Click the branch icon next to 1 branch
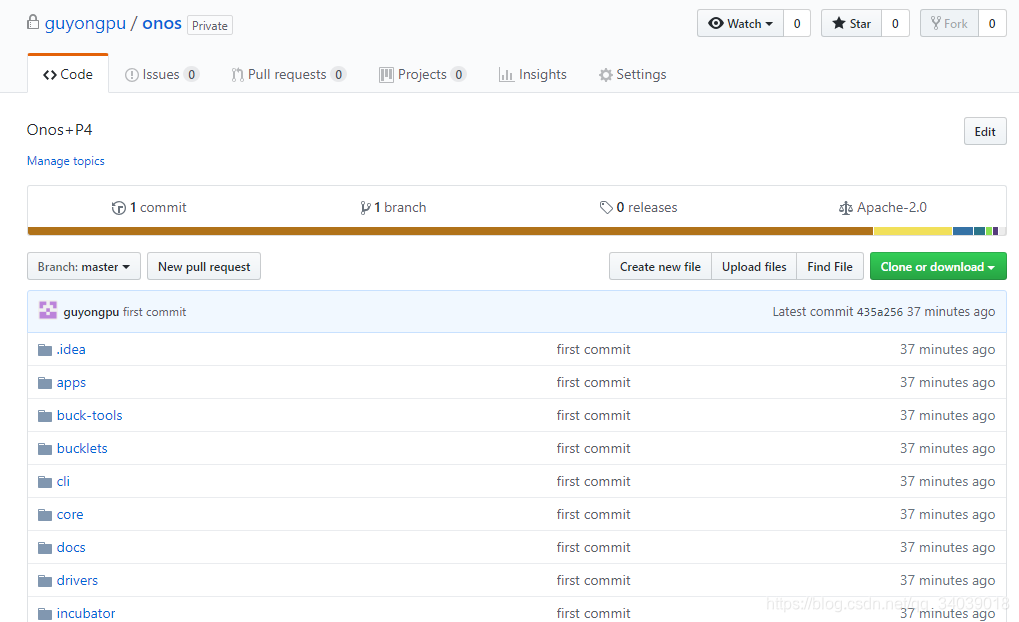 click(x=365, y=208)
